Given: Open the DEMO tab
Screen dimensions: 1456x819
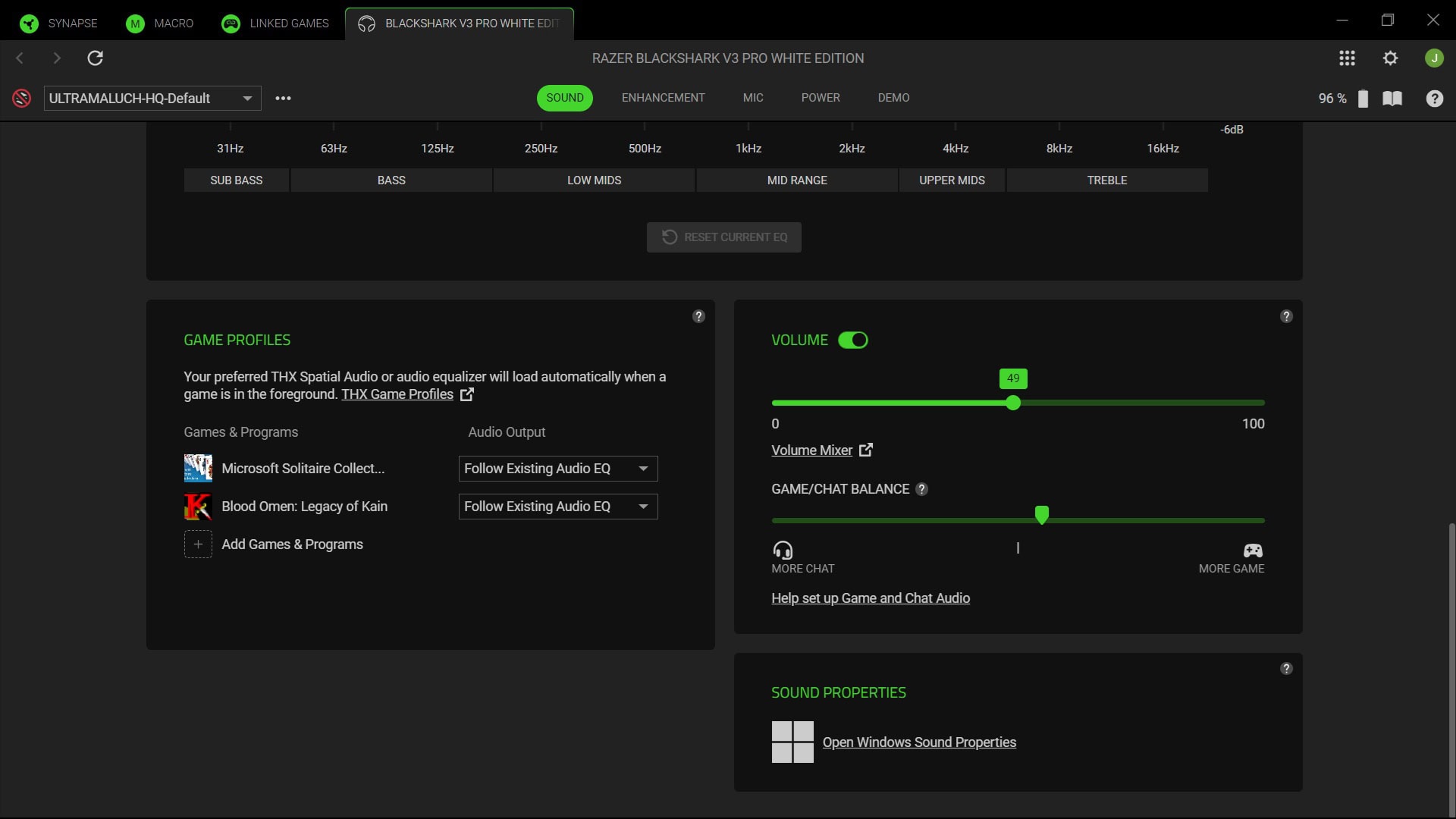Looking at the screenshot, I should click(893, 98).
